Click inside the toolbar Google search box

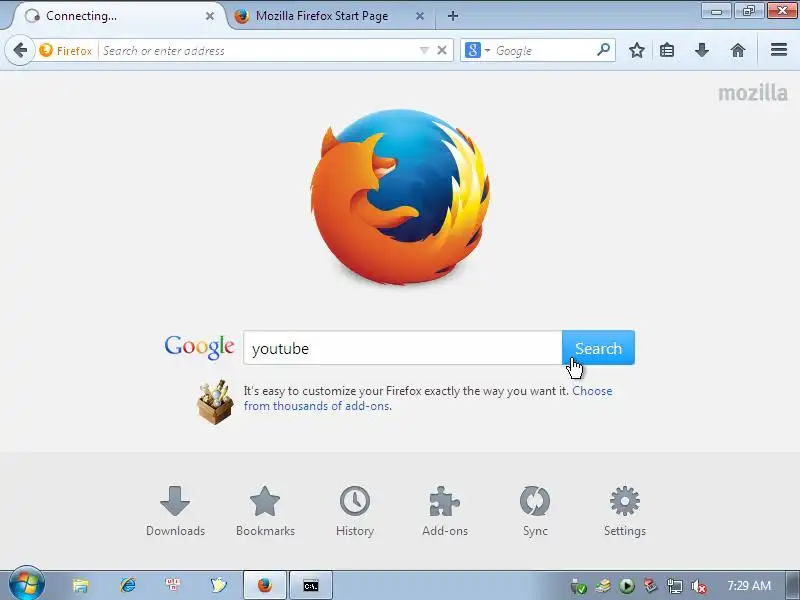[x=543, y=51]
